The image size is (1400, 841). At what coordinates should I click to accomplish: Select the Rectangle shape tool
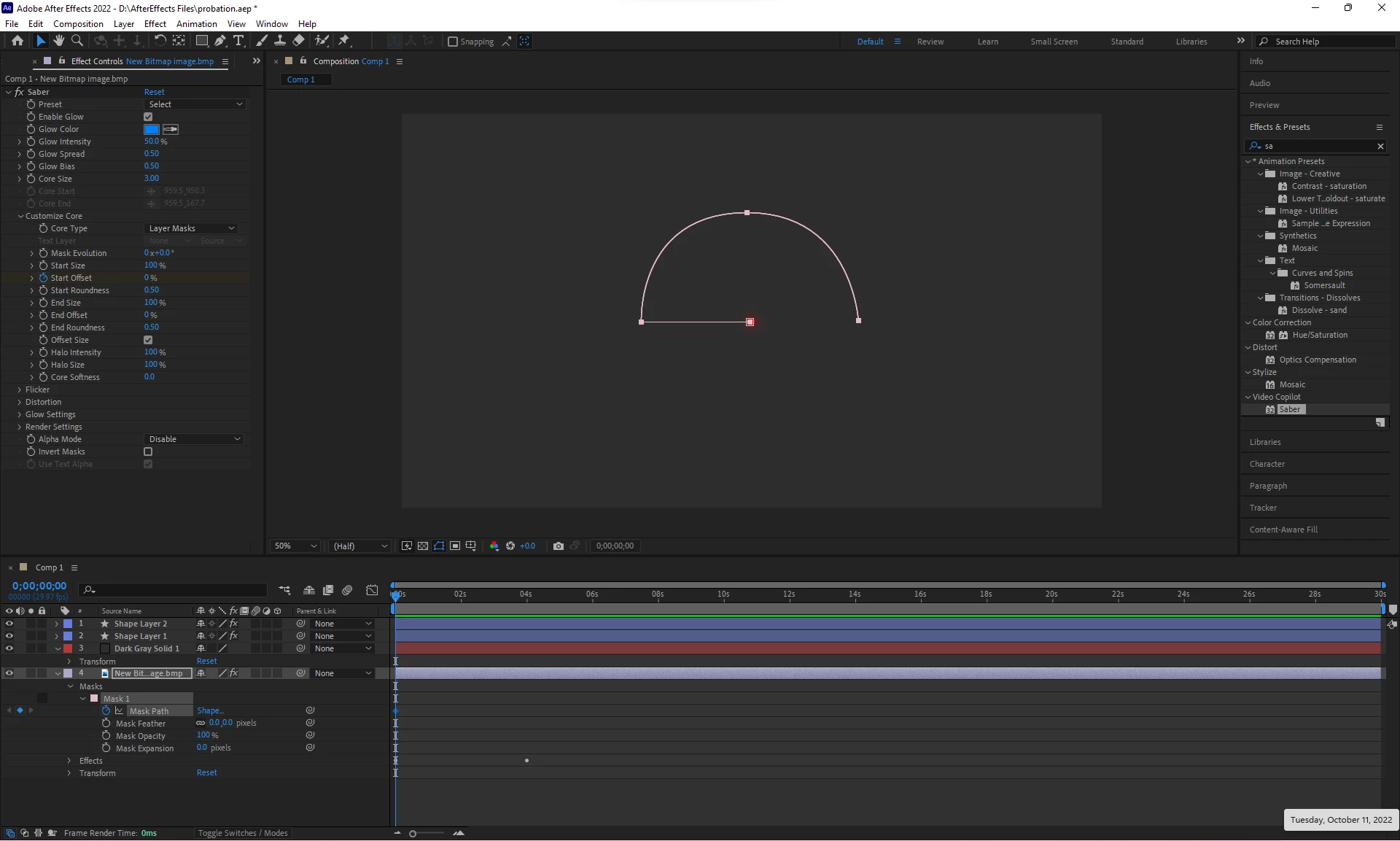coord(202,41)
